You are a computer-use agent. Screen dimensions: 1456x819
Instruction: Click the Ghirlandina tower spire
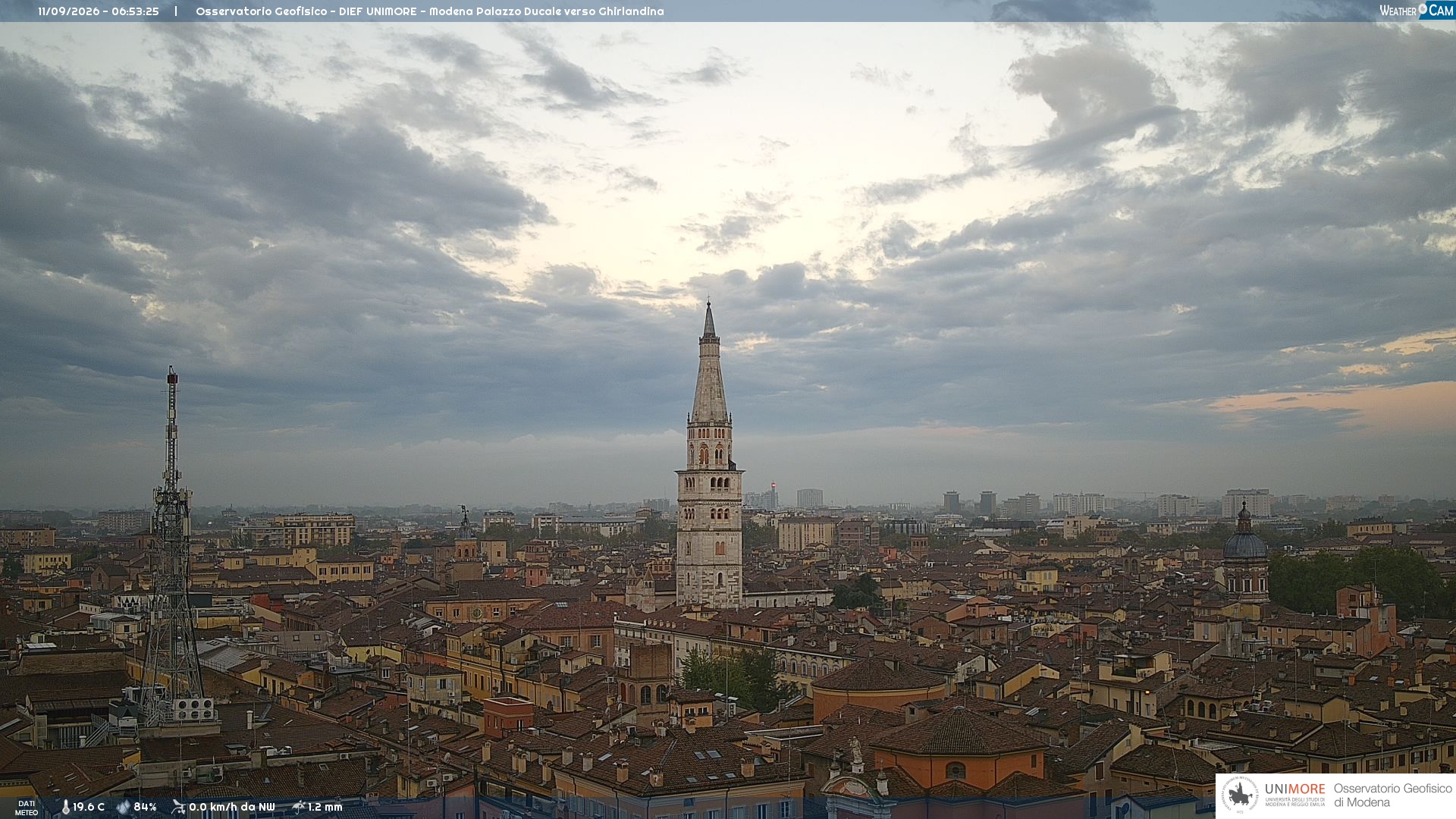(709, 362)
